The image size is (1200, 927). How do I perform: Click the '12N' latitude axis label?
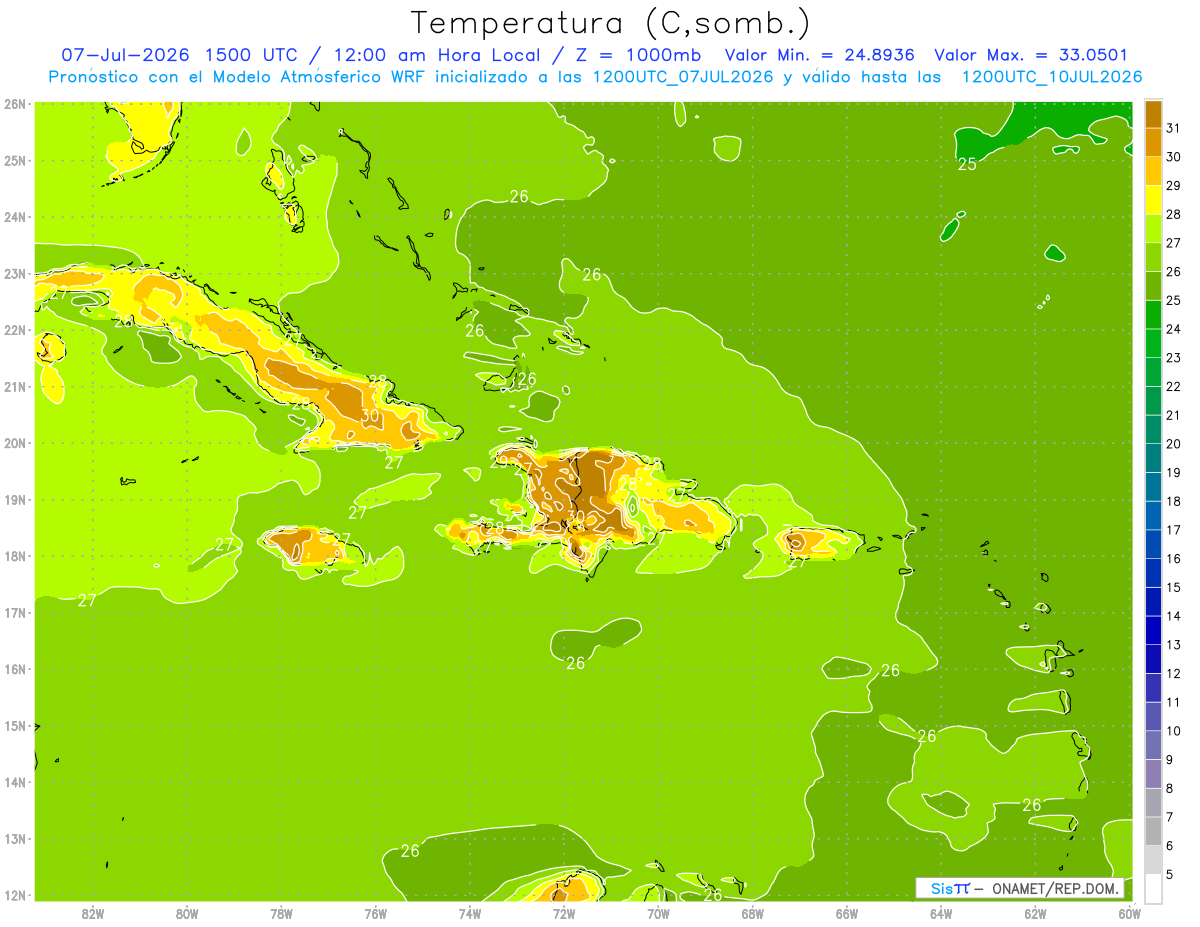[x=14, y=895]
